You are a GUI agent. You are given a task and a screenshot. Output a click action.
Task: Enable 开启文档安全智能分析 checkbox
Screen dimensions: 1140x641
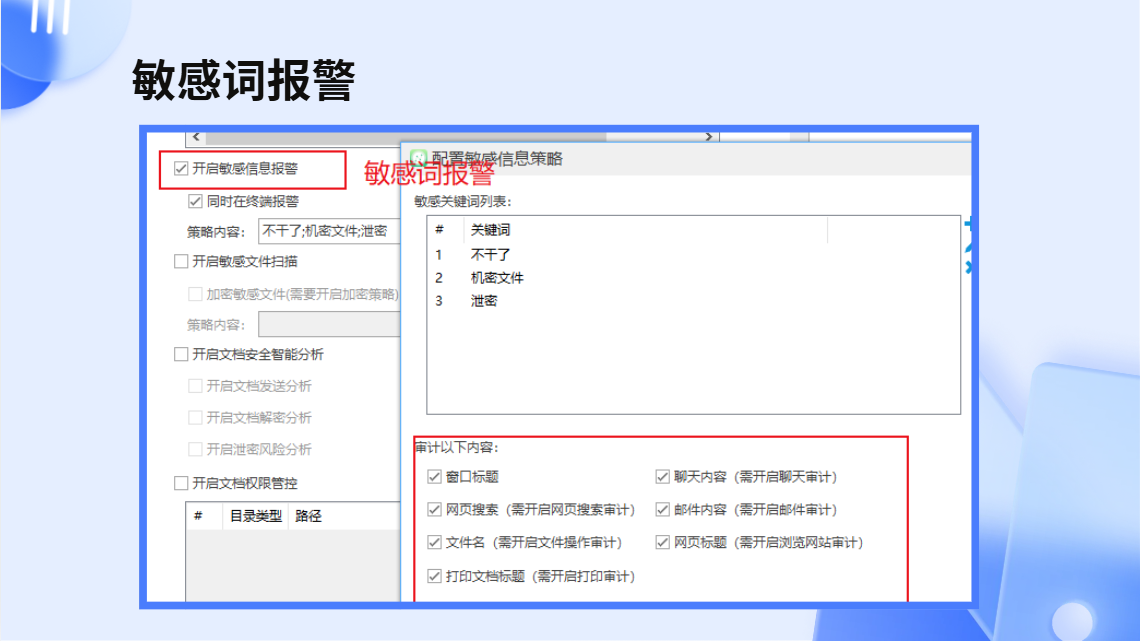click(181, 354)
